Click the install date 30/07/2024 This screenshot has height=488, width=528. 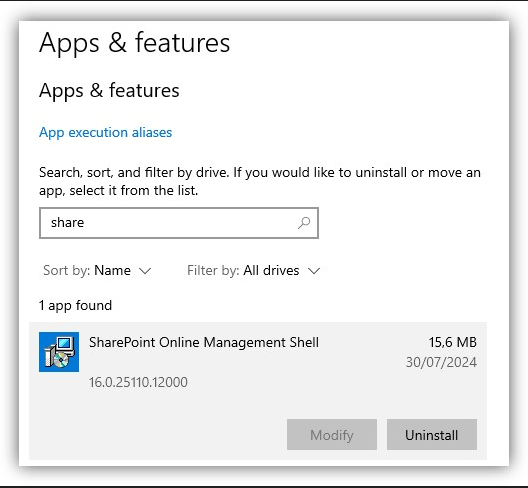tap(441, 362)
